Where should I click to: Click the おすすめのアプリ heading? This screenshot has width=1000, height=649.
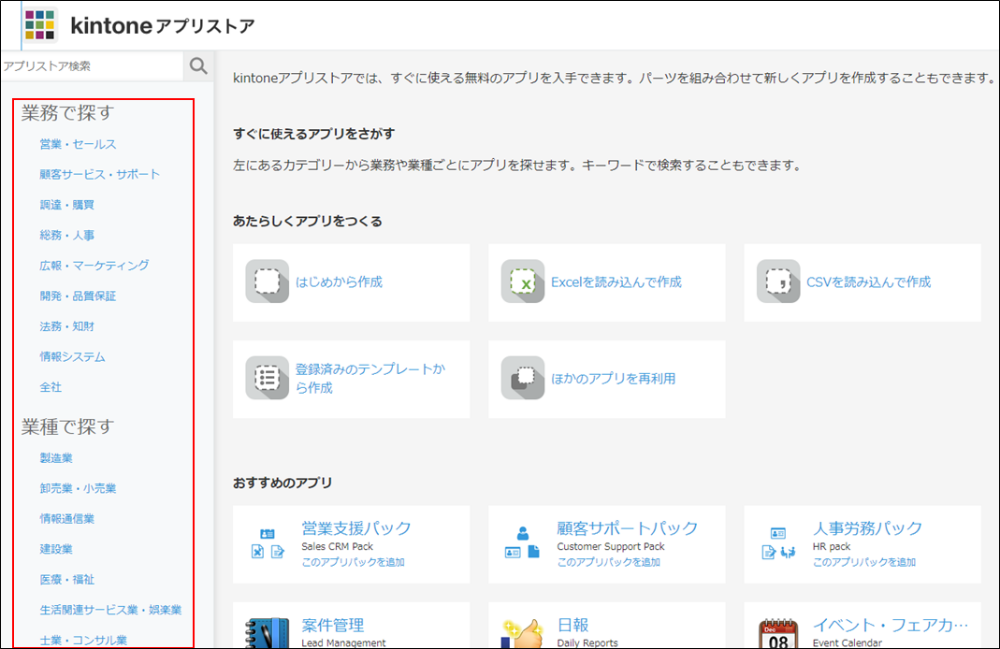pos(283,483)
